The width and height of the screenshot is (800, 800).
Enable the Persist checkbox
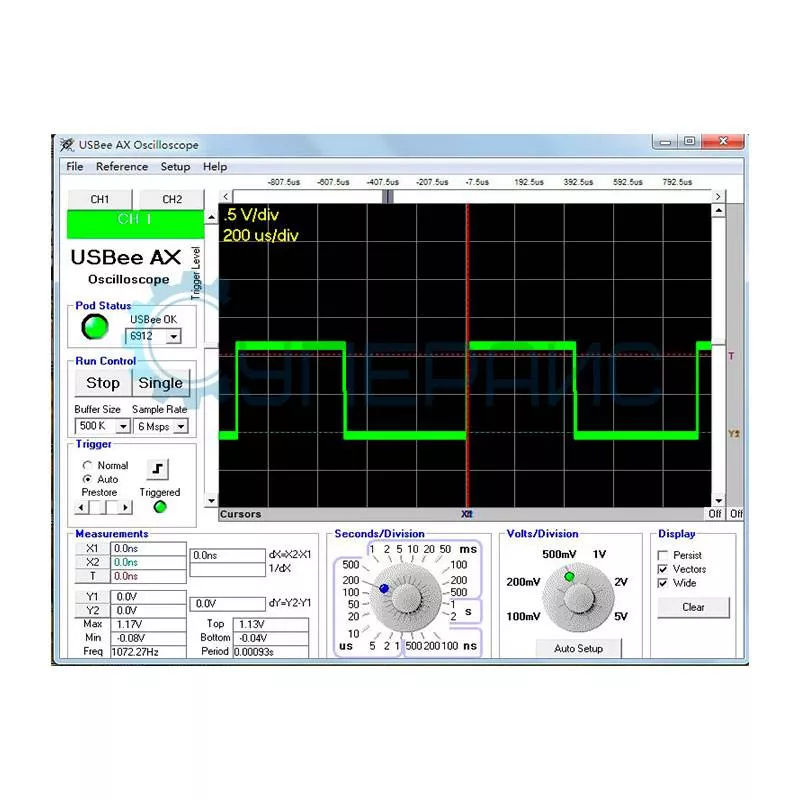click(x=663, y=555)
